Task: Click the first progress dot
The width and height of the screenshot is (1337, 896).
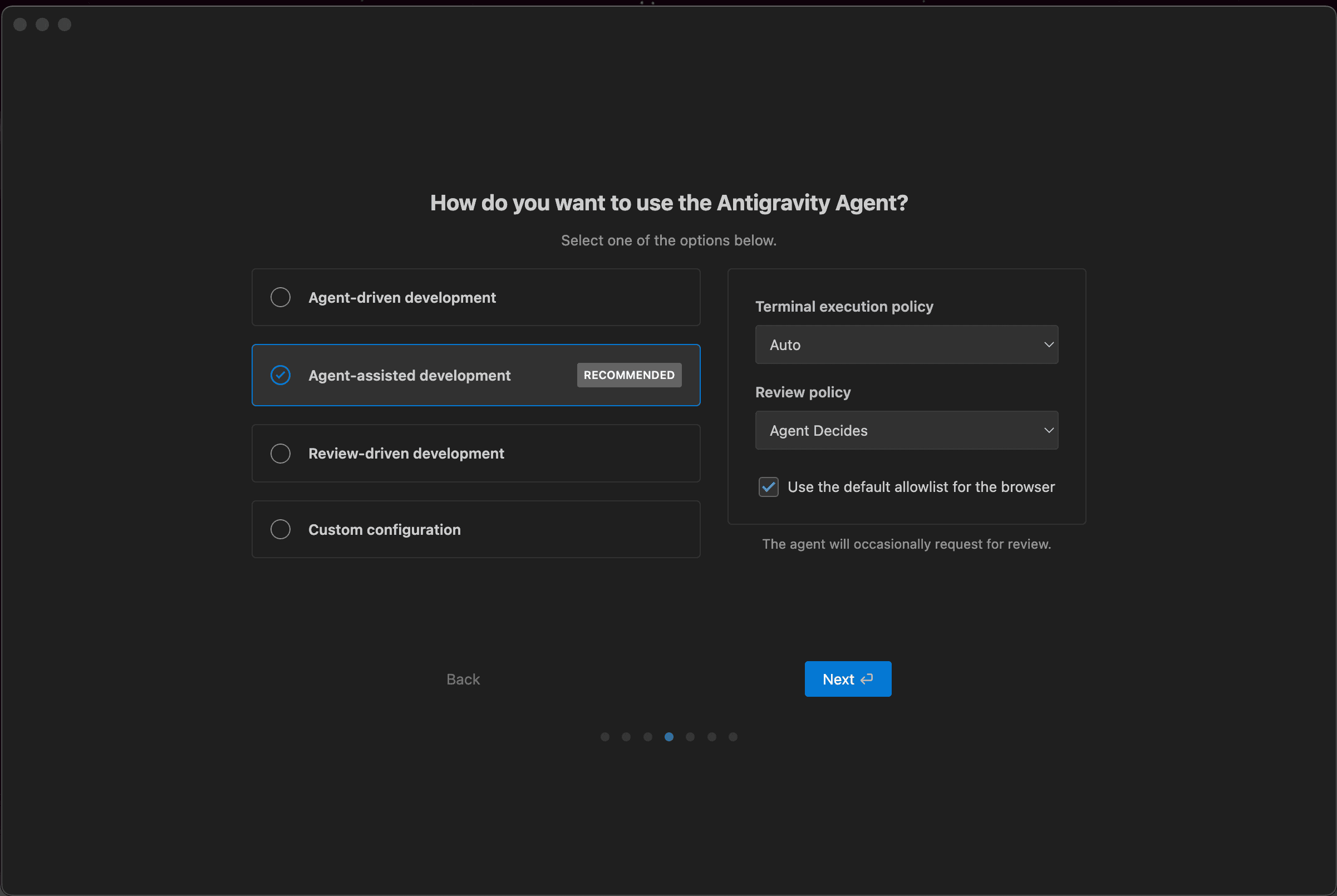Action: coord(605,737)
